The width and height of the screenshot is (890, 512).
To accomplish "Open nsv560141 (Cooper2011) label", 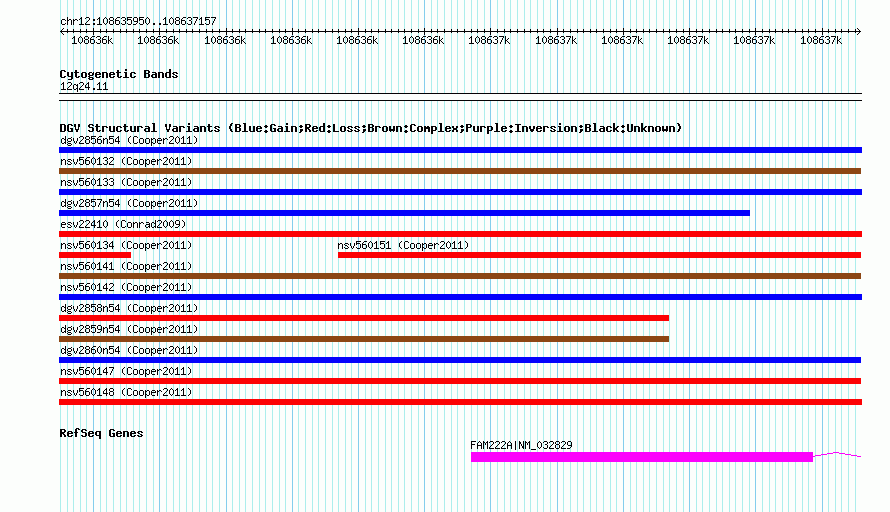I will click(x=126, y=266).
